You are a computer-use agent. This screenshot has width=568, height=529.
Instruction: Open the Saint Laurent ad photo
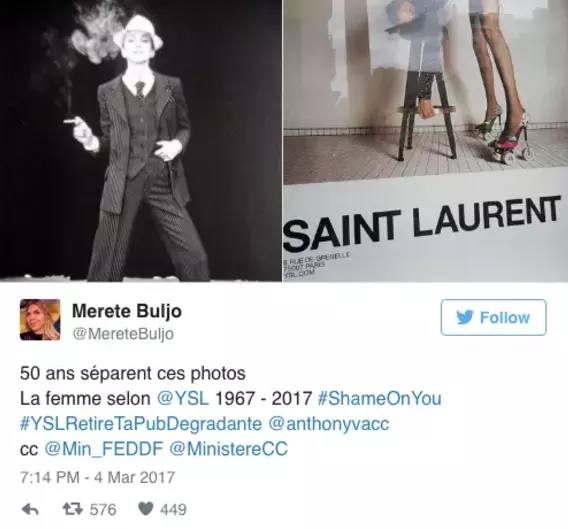(x=425, y=141)
